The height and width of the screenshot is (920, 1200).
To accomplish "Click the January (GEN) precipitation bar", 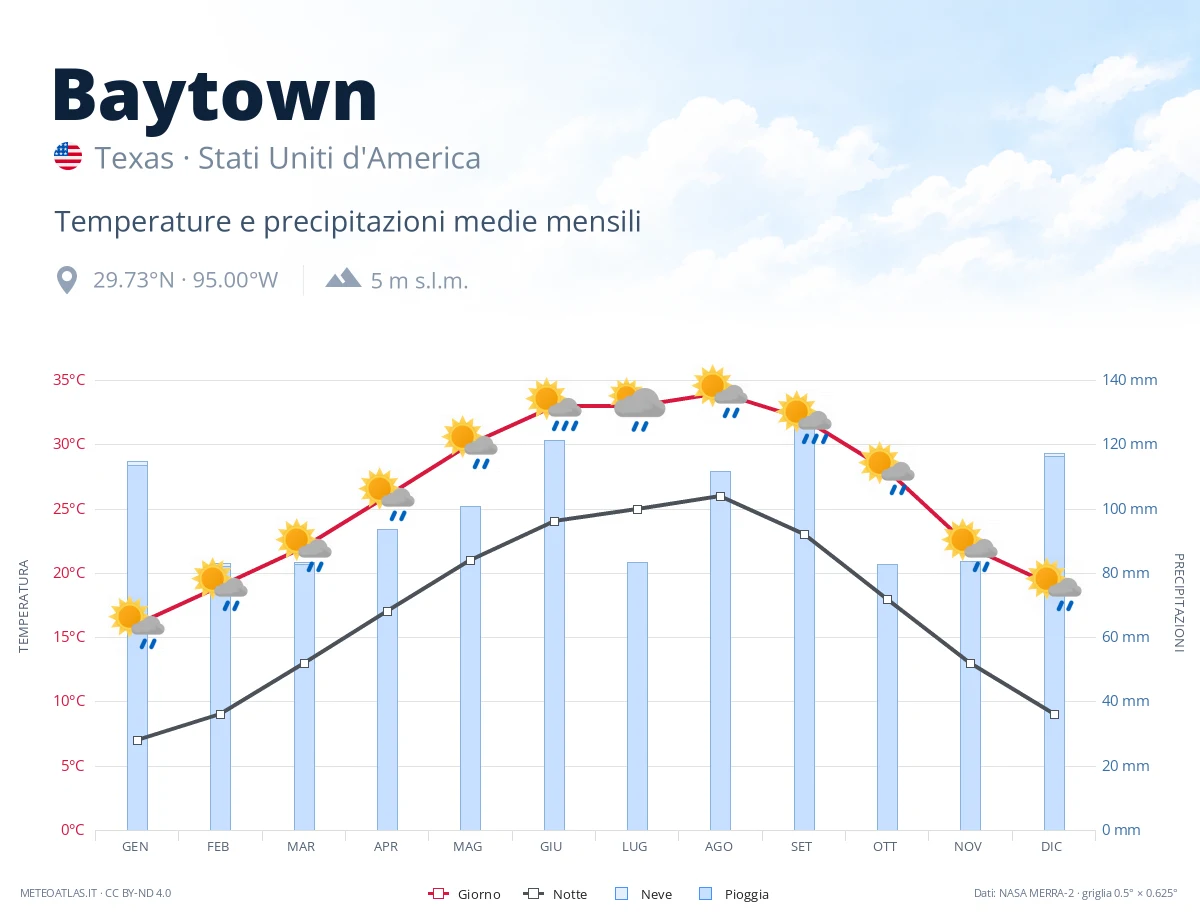I will tap(137, 646).
